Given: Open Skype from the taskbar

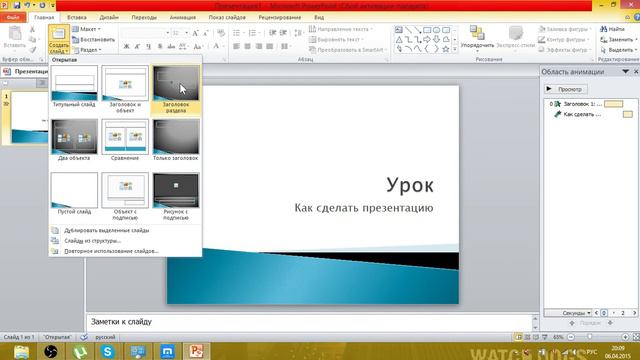Looking at the screenshot, I should coord(108,351).
